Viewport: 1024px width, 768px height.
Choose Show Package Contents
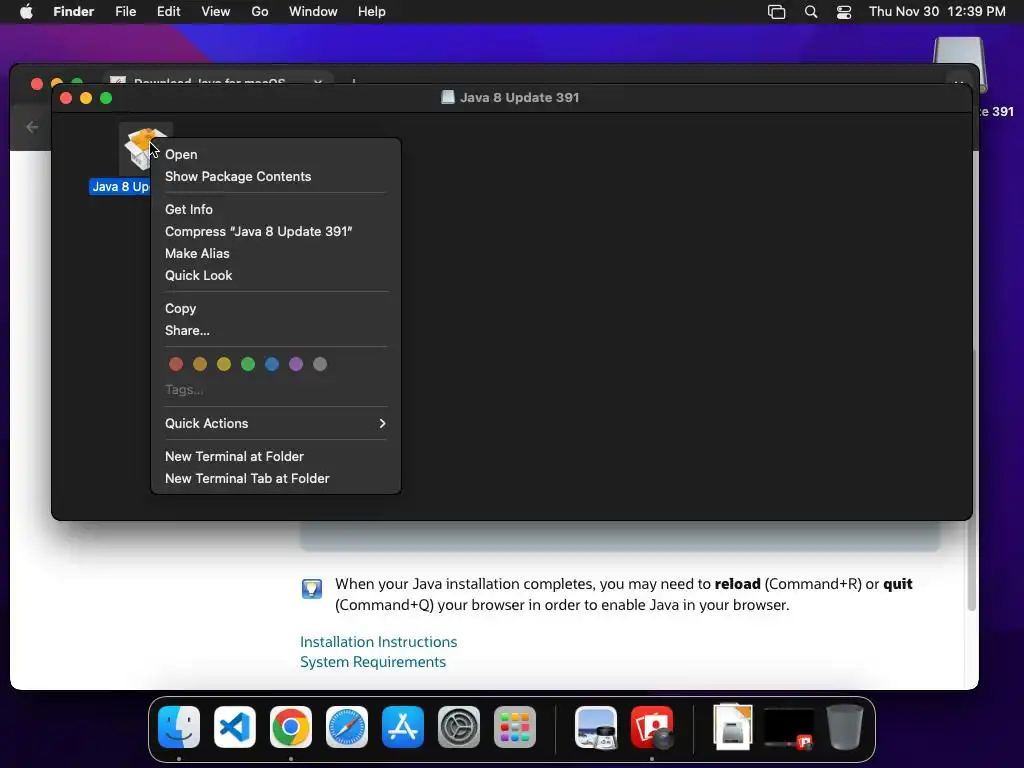click(x=276, y=176)
